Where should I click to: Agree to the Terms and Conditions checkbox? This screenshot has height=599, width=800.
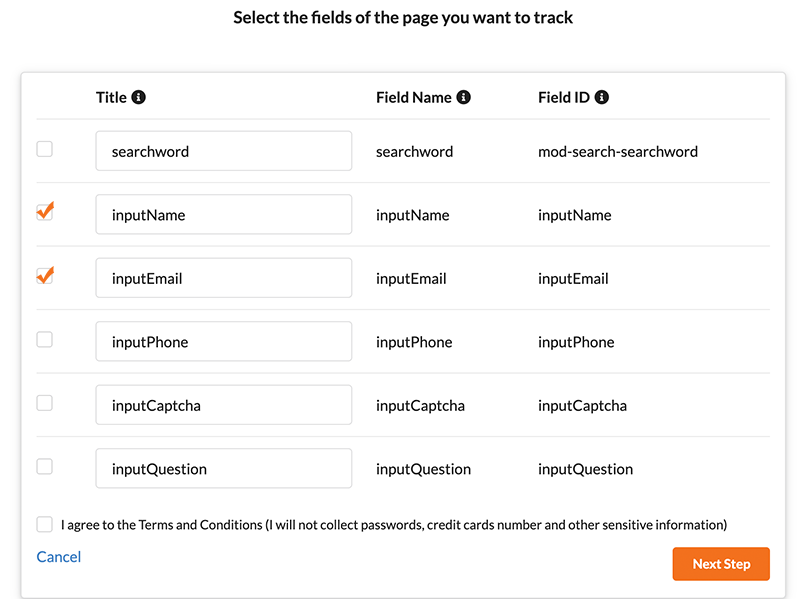click(x=45, y=524)
